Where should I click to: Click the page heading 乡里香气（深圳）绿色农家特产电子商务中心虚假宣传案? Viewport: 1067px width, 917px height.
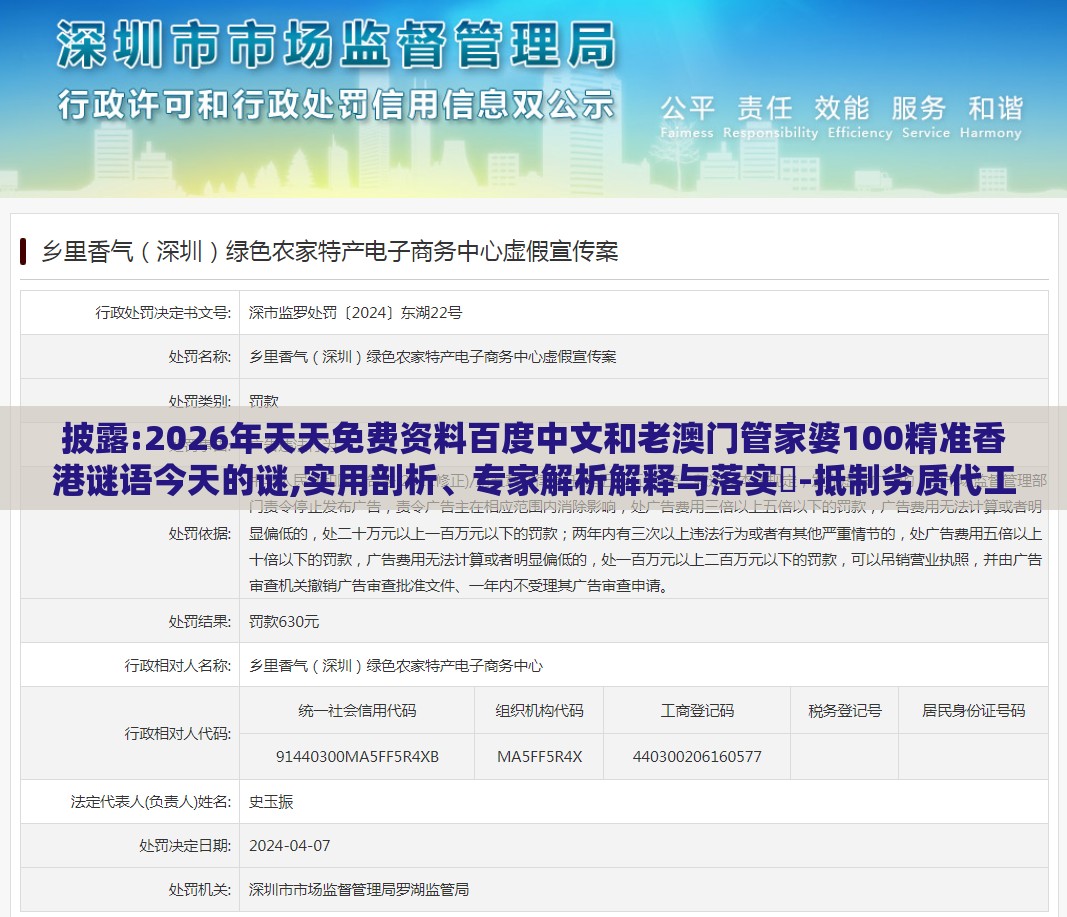pos(329,252)
